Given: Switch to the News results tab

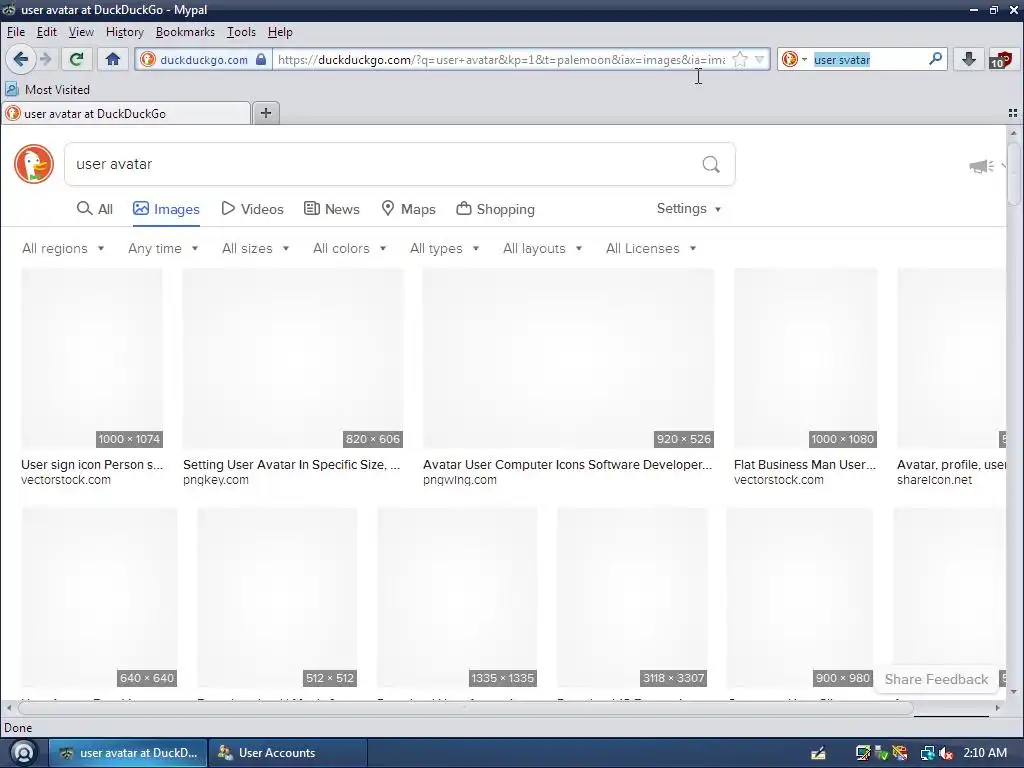Looking at the screenshot, I should 332,209.
